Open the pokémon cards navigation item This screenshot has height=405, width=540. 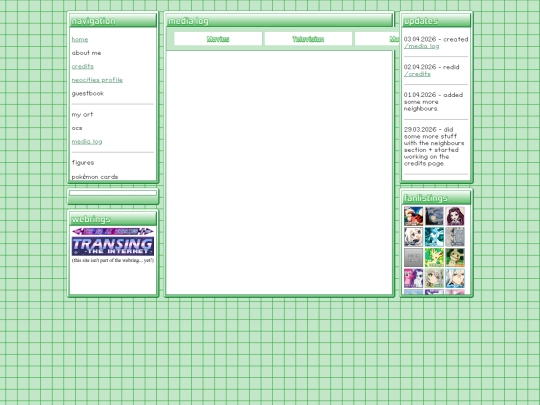(95, 177)
